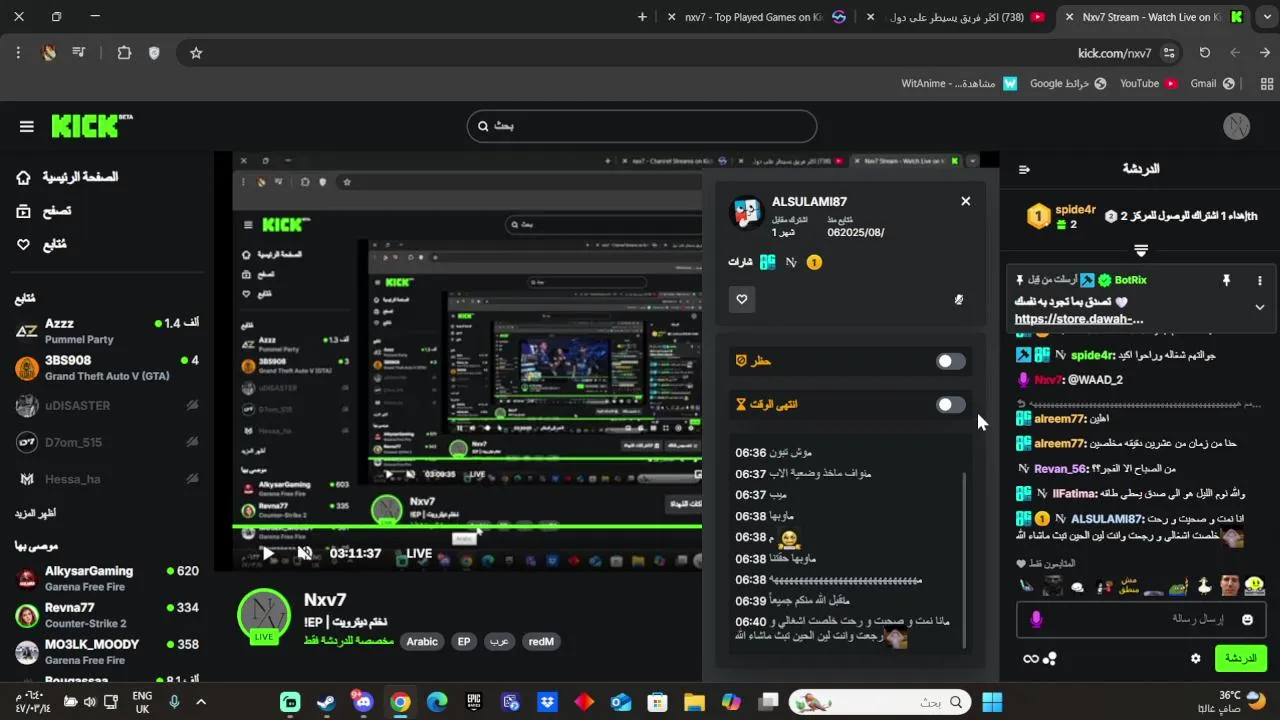Open Hessa_ha channel in sidebar
This screenshot has width=1280, height=720.
[x=107, y=479]
